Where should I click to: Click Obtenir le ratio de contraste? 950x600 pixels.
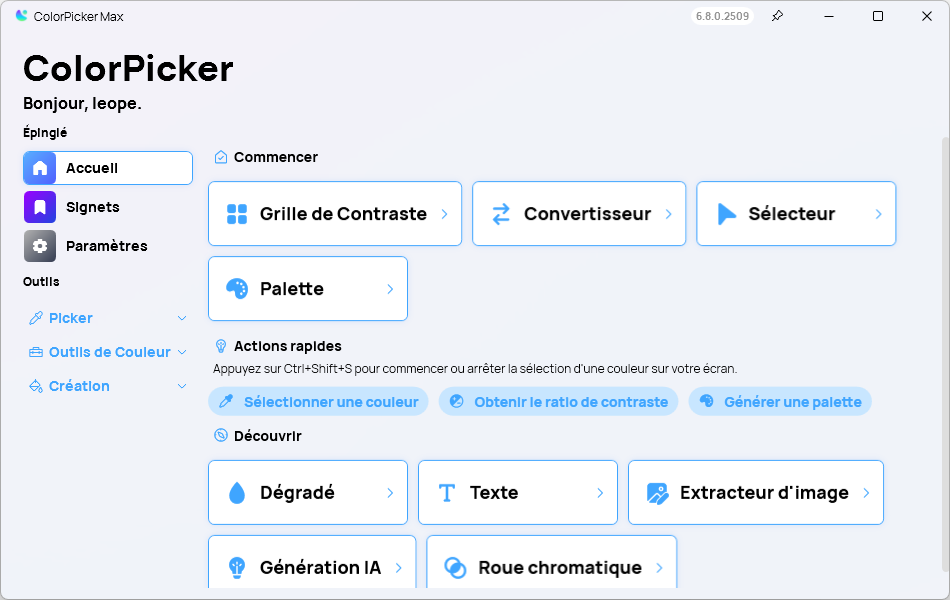click(x=558, y=402)
